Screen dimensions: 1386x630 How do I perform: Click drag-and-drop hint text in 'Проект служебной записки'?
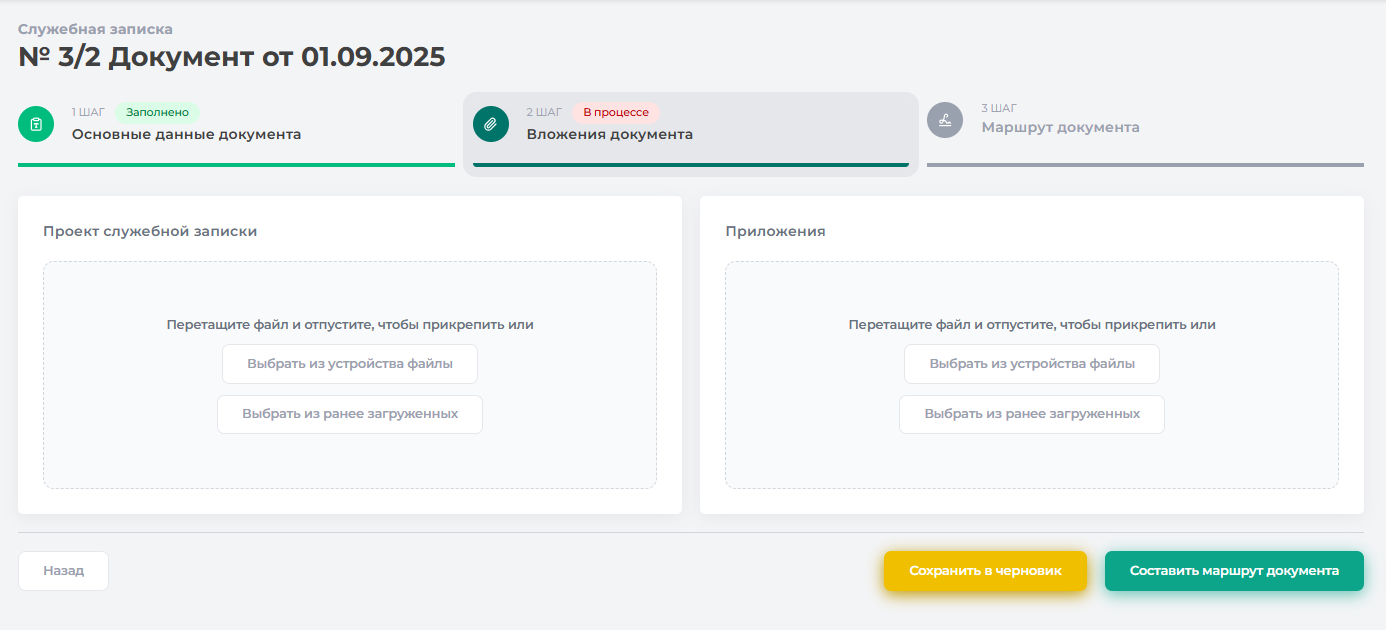(x=350, y=325)
